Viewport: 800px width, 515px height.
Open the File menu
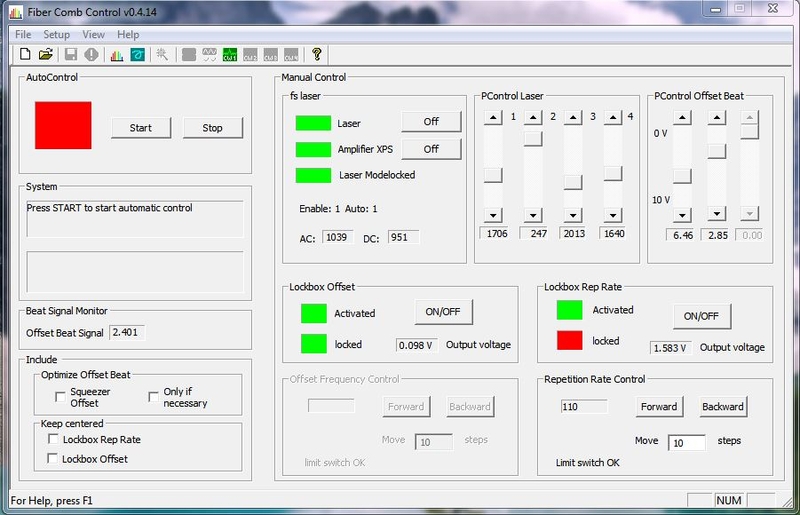pyautogui.click(x=23, y=34)
